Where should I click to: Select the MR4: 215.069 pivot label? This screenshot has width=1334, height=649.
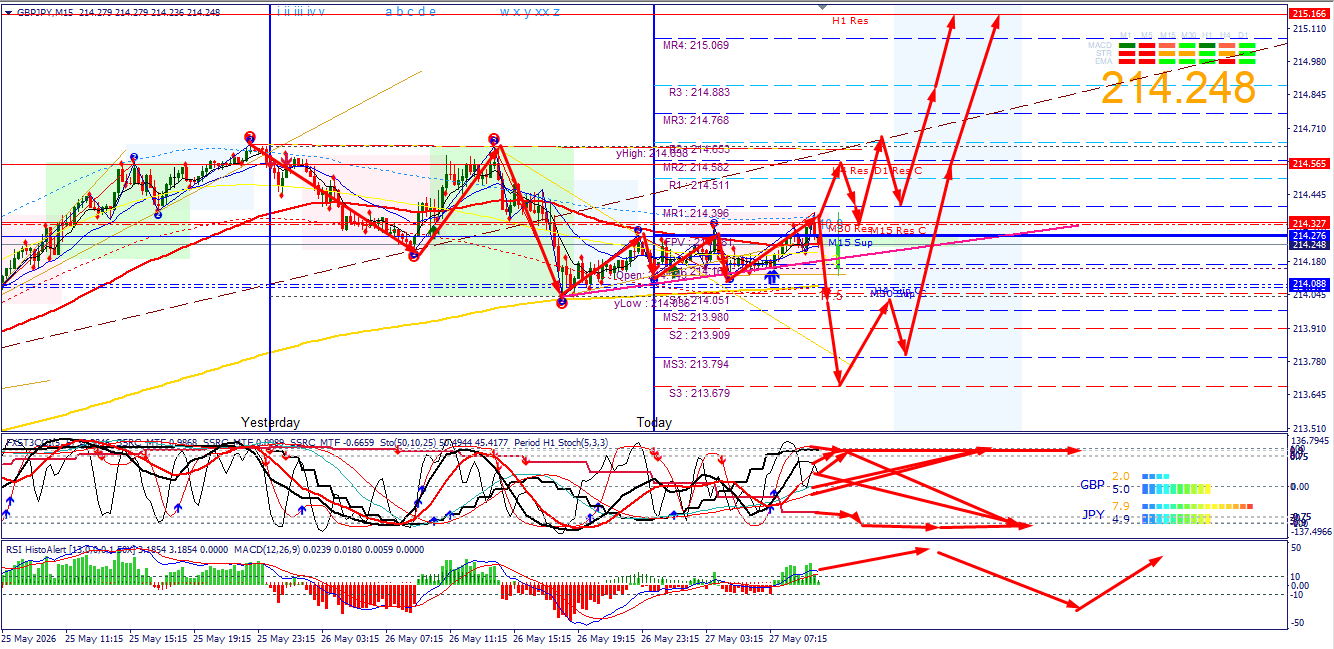click(695, 45)
